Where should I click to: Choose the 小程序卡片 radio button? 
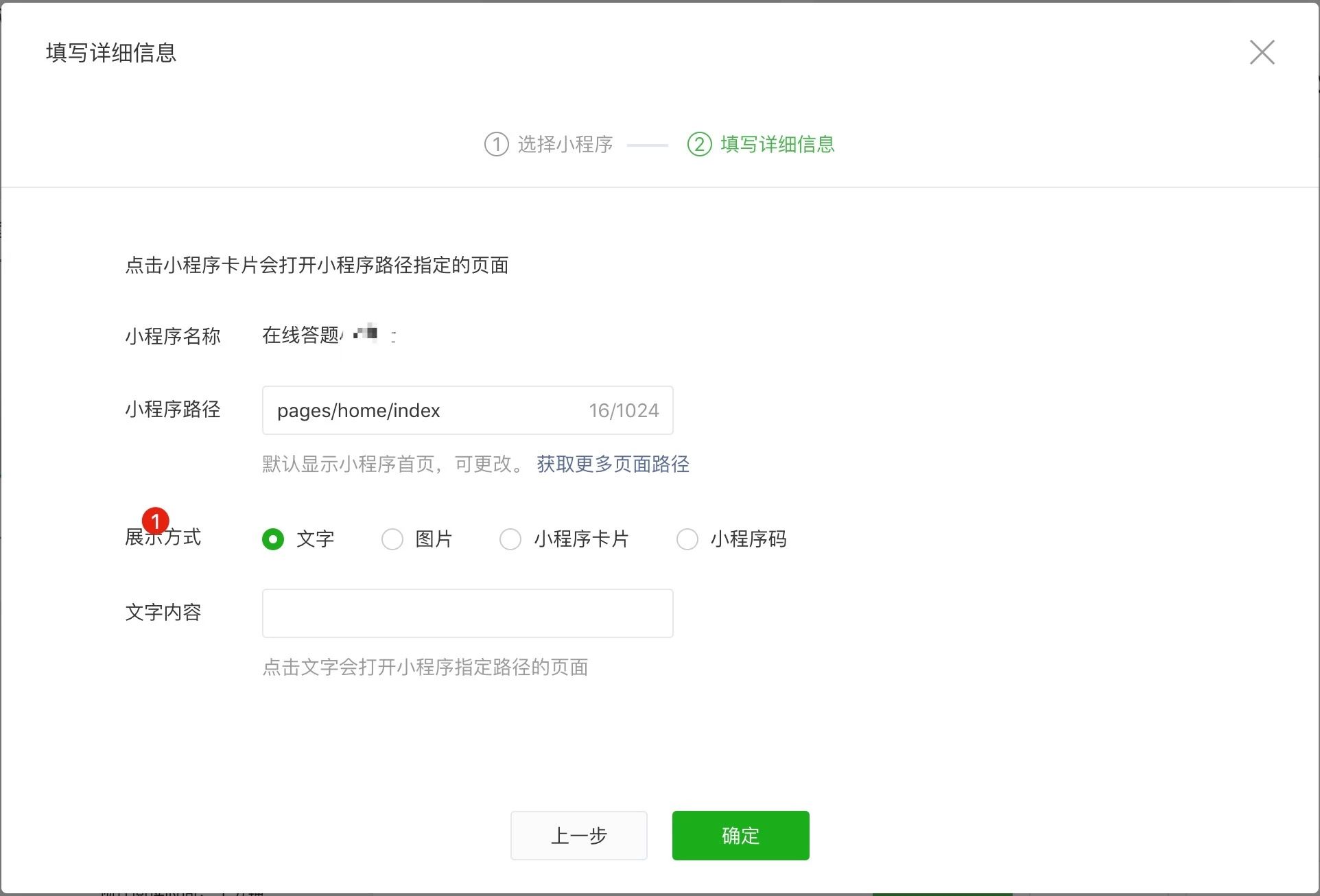tap(510, 539)
